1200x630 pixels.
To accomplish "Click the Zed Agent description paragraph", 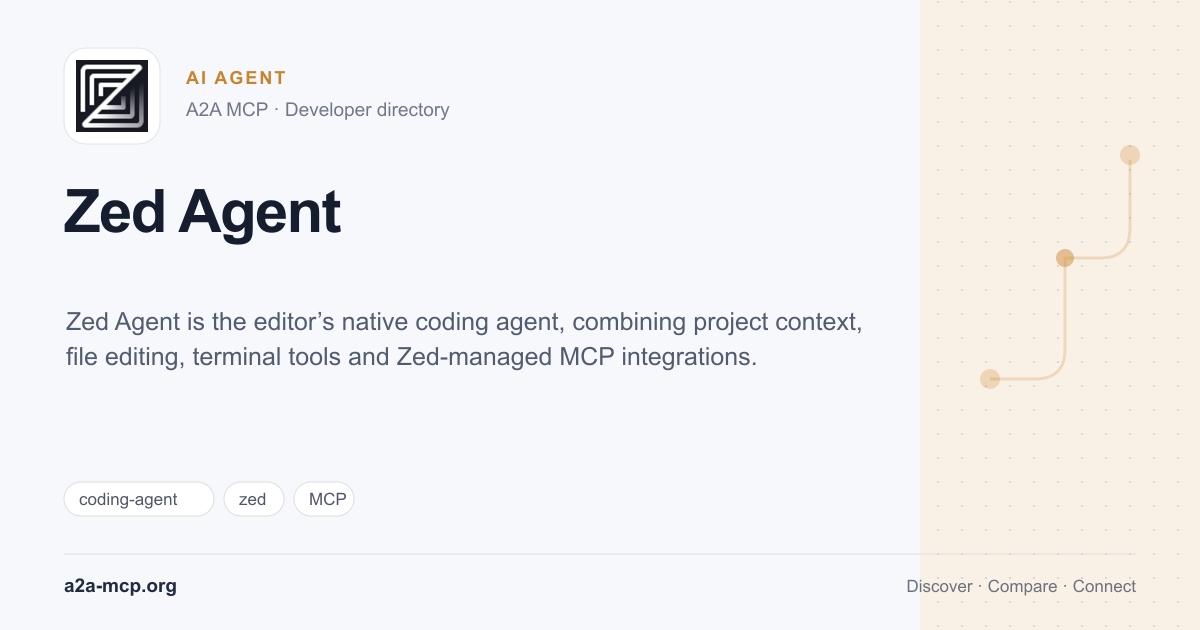I will click(x=464, y=339).
